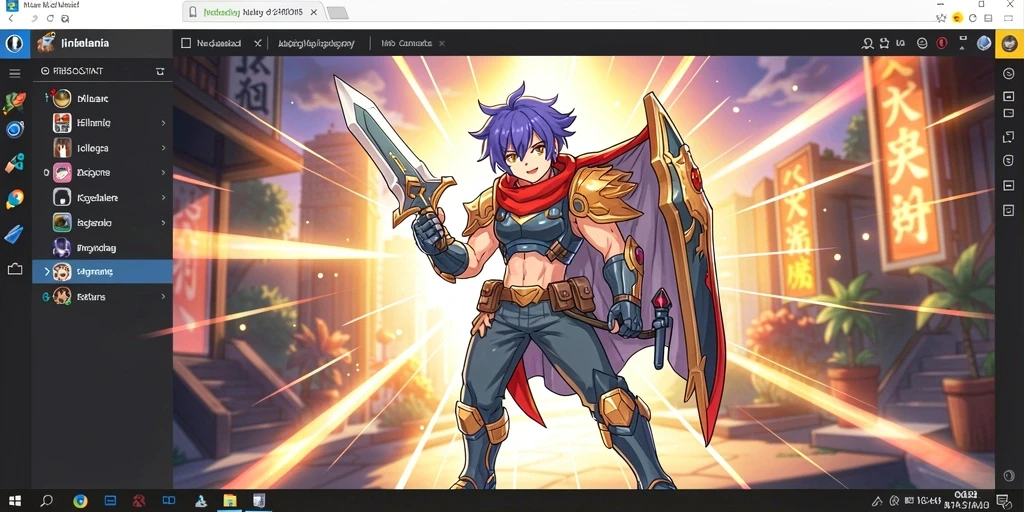1024x512 pixels.
Task: Expand the highlighted blue sidebar row chevron
Action: 46,272
